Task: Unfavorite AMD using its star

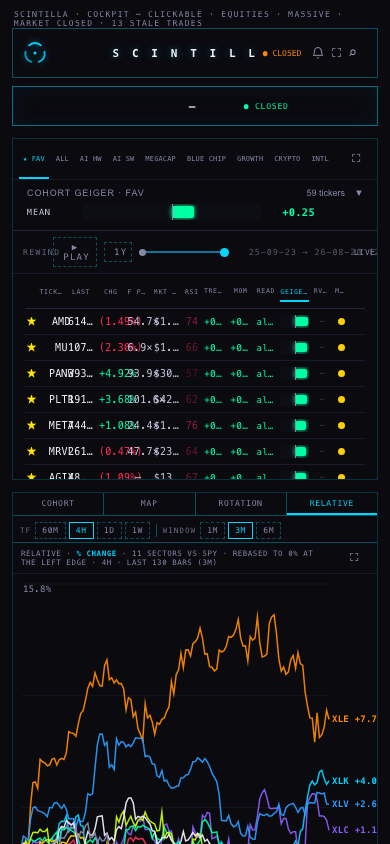Action: pos(31,321)
